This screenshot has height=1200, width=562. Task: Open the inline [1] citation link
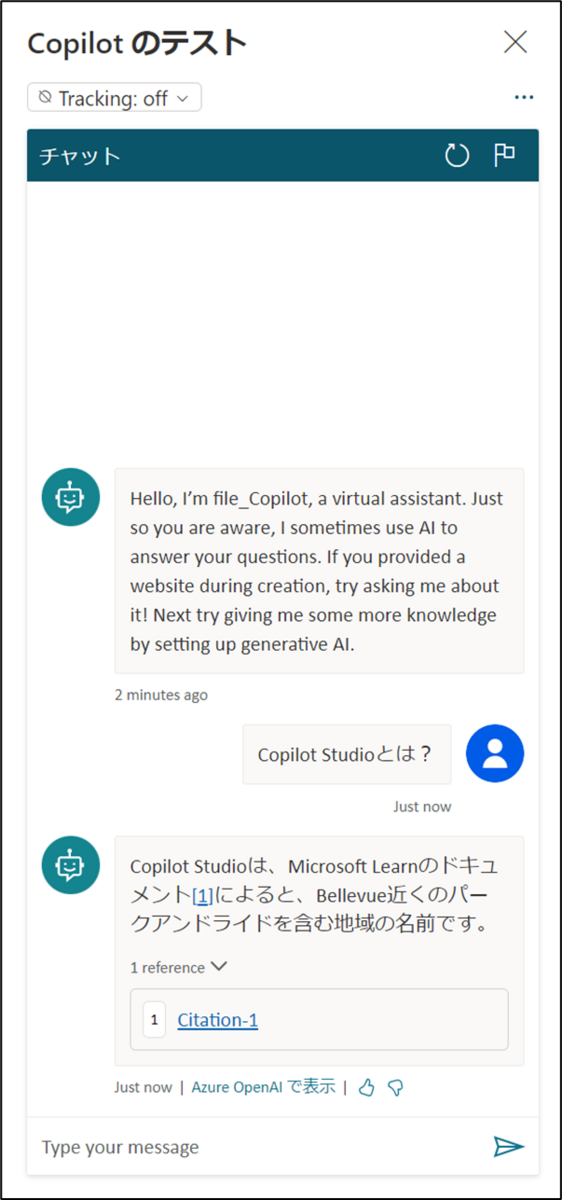(202, 895)
